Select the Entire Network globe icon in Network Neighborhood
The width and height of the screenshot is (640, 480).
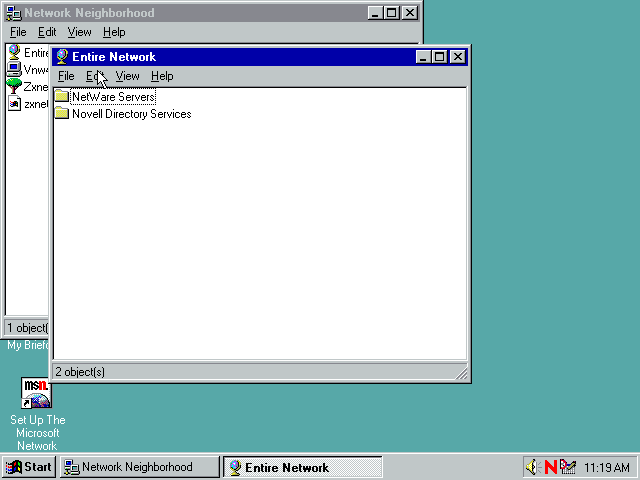14,52
